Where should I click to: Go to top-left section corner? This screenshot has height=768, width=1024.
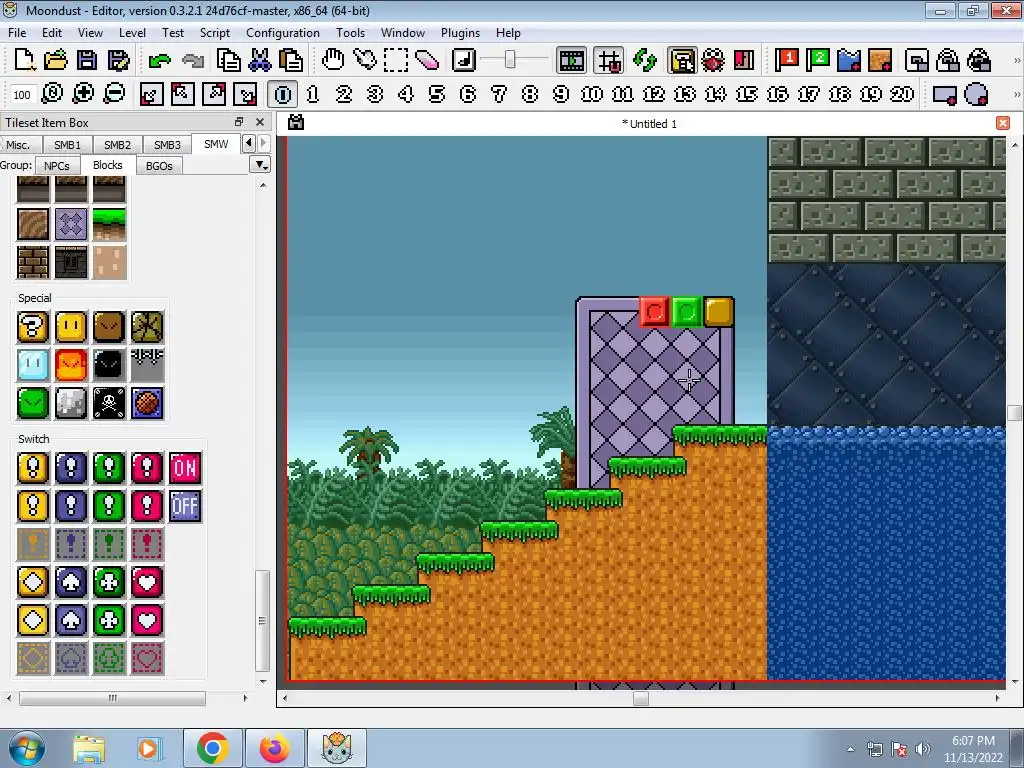coord(183,94)
